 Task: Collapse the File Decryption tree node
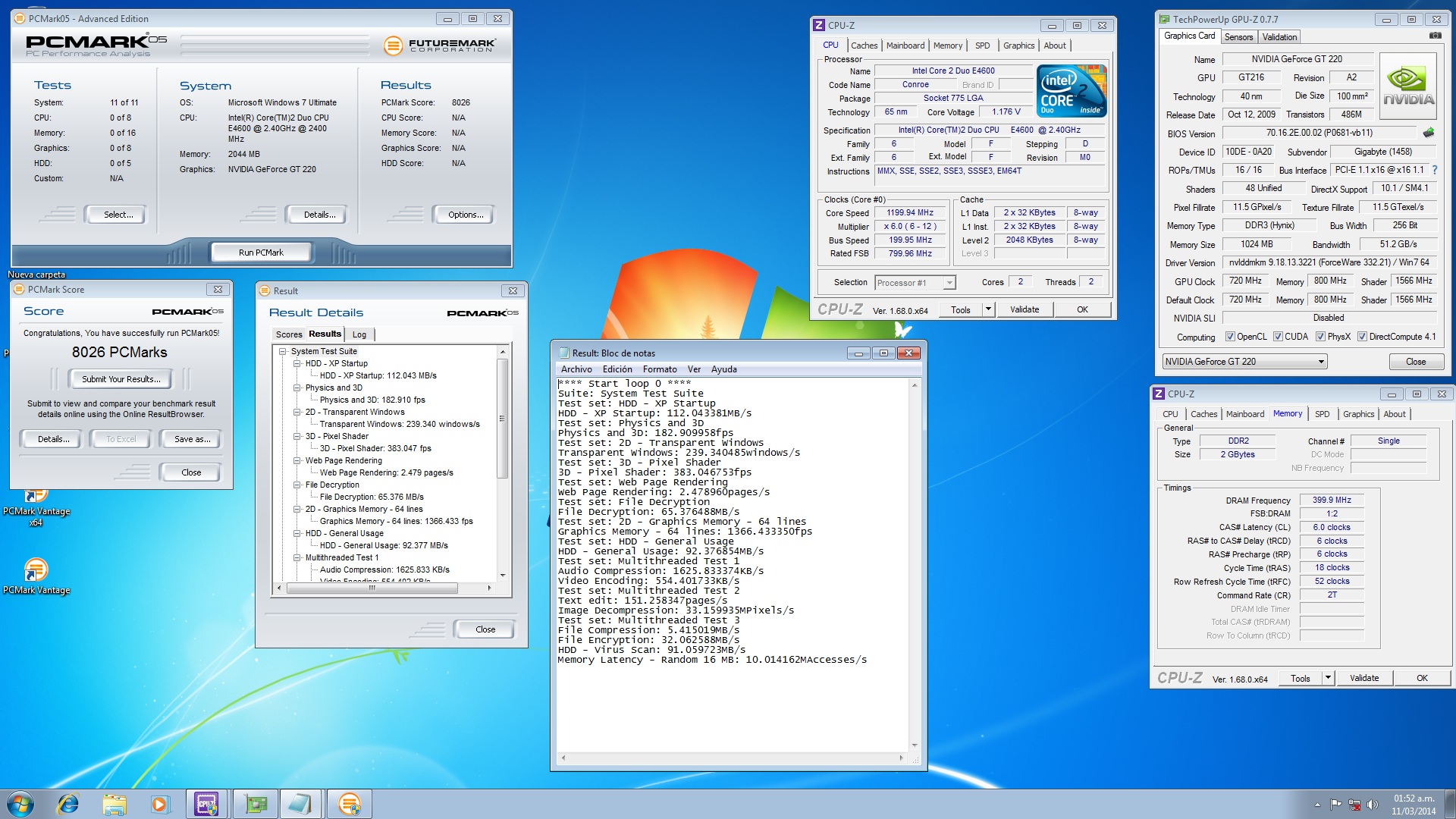pos(297,485)
